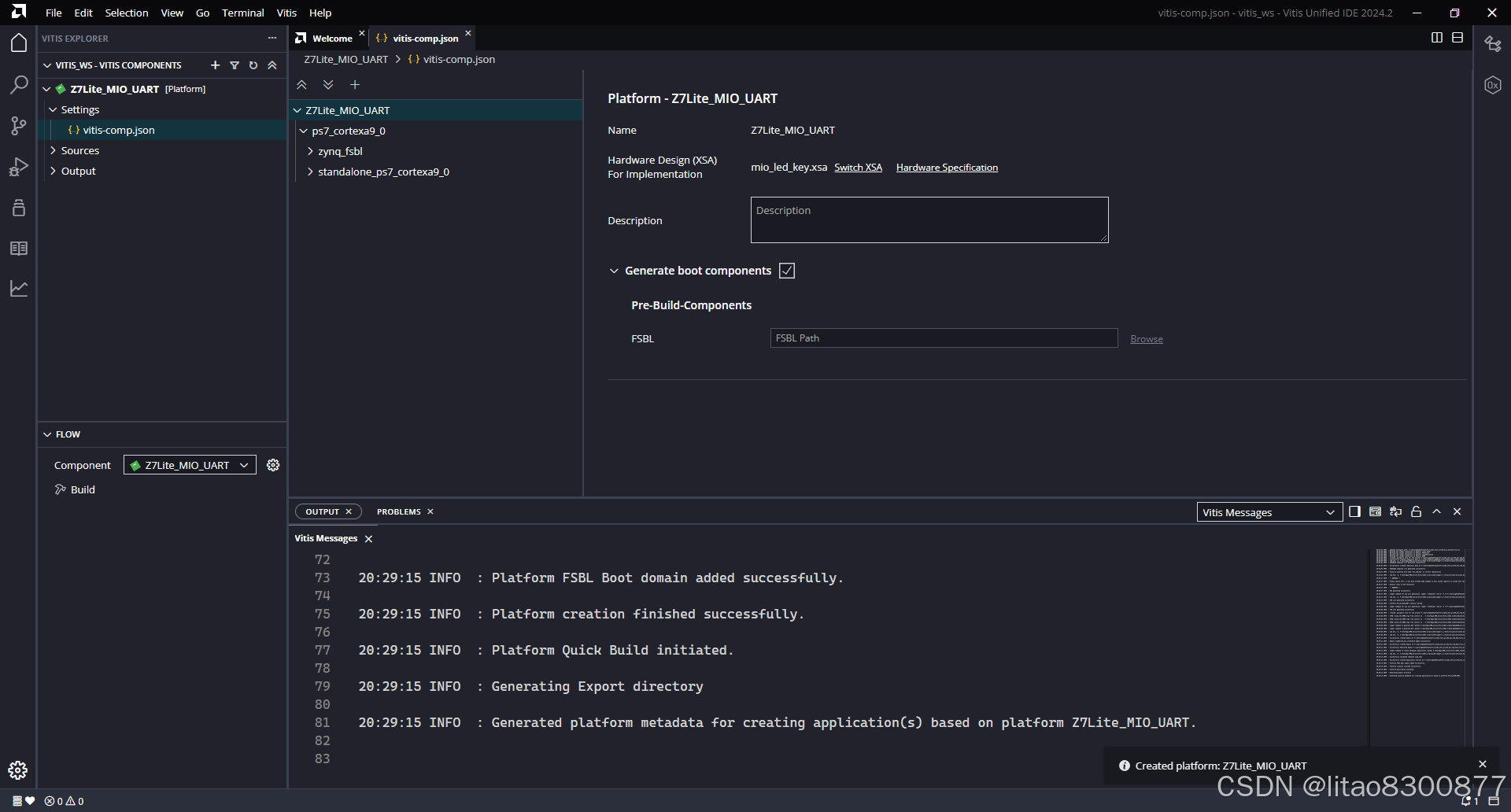The width and height of the screenshot is (1511, 812).
Task: Collapse Z7Lite_MIO_UART platform in explorer
Action: (47, 89)
